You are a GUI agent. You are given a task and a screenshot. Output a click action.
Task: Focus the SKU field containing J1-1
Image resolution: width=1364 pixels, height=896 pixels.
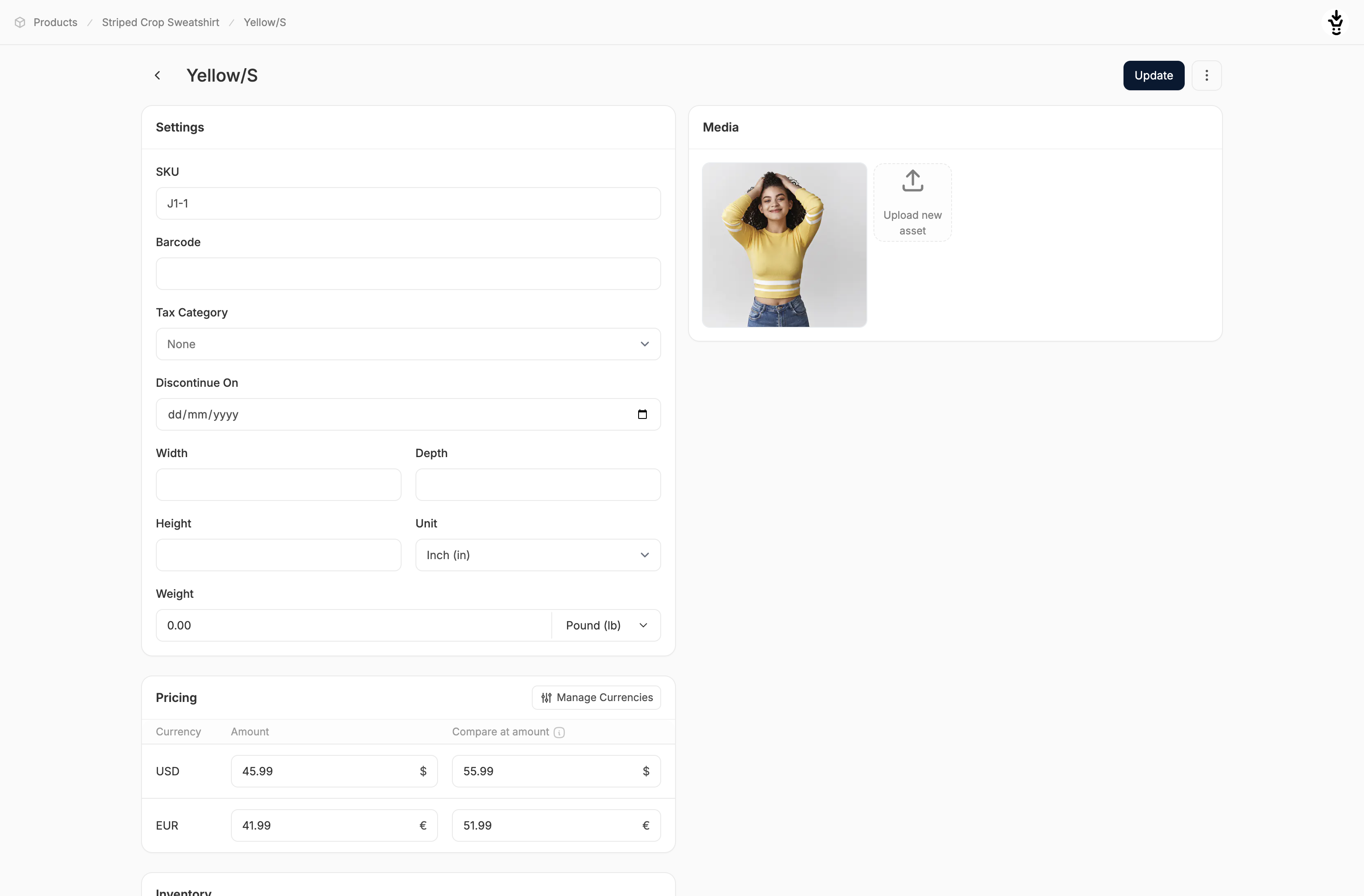[x=408, y=204]
